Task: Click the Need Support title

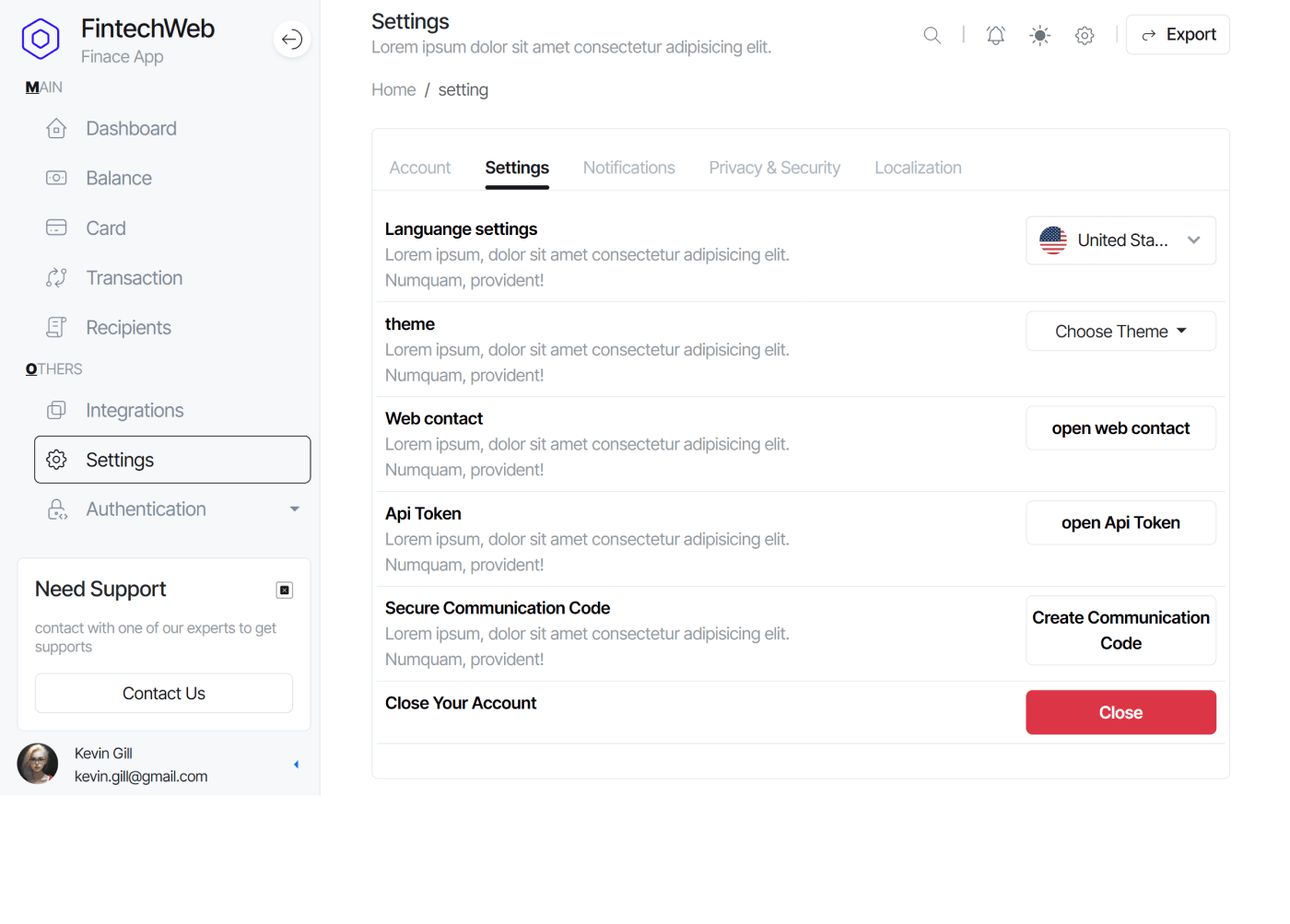Action: (x=100, y=589)
